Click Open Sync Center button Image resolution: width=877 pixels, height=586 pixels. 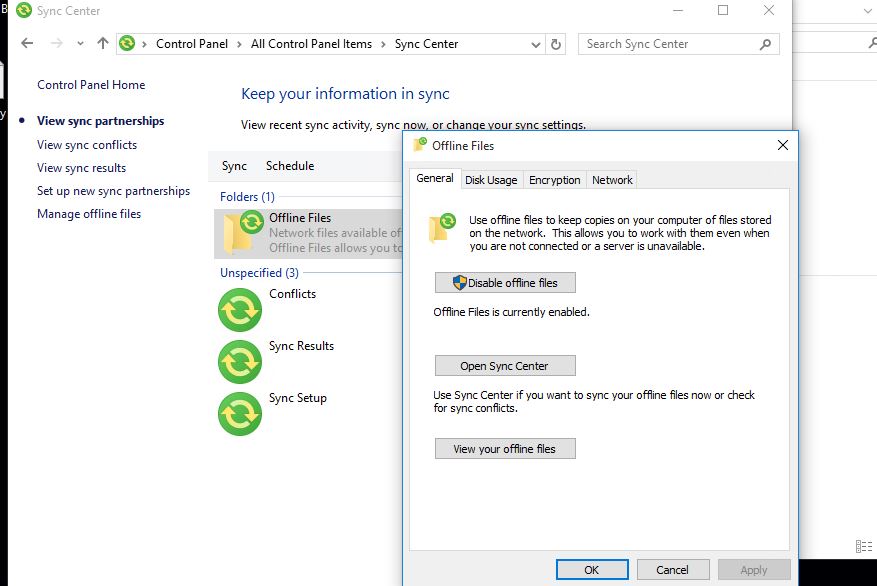[x=505, y=366]
